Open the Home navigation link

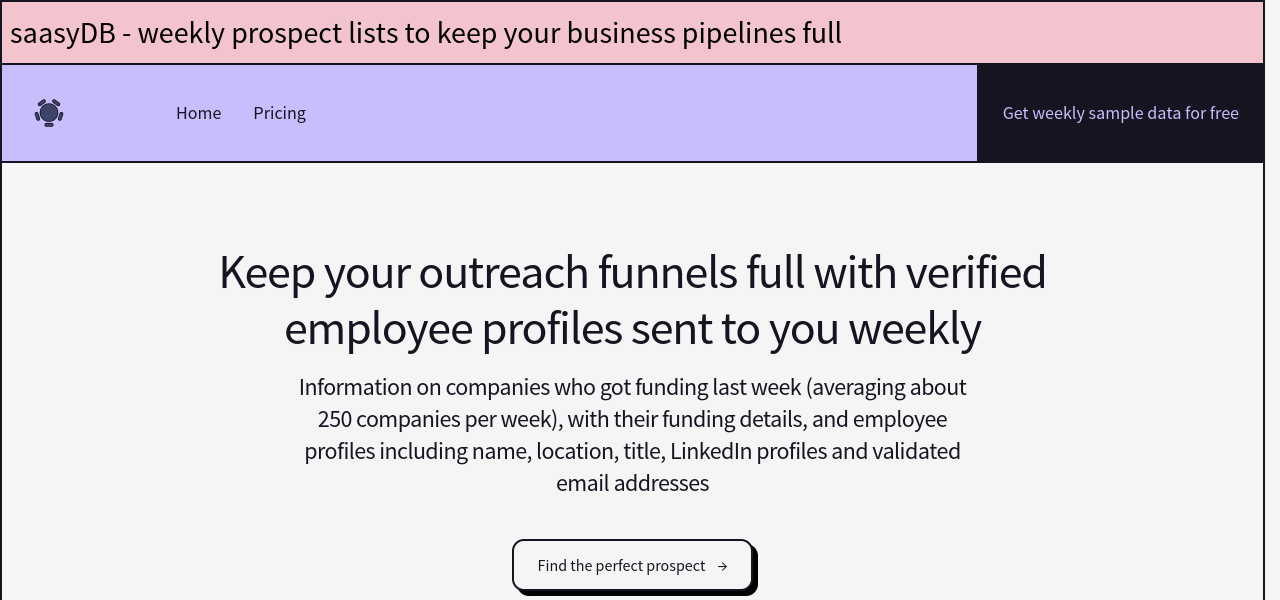tap(198, 113)
